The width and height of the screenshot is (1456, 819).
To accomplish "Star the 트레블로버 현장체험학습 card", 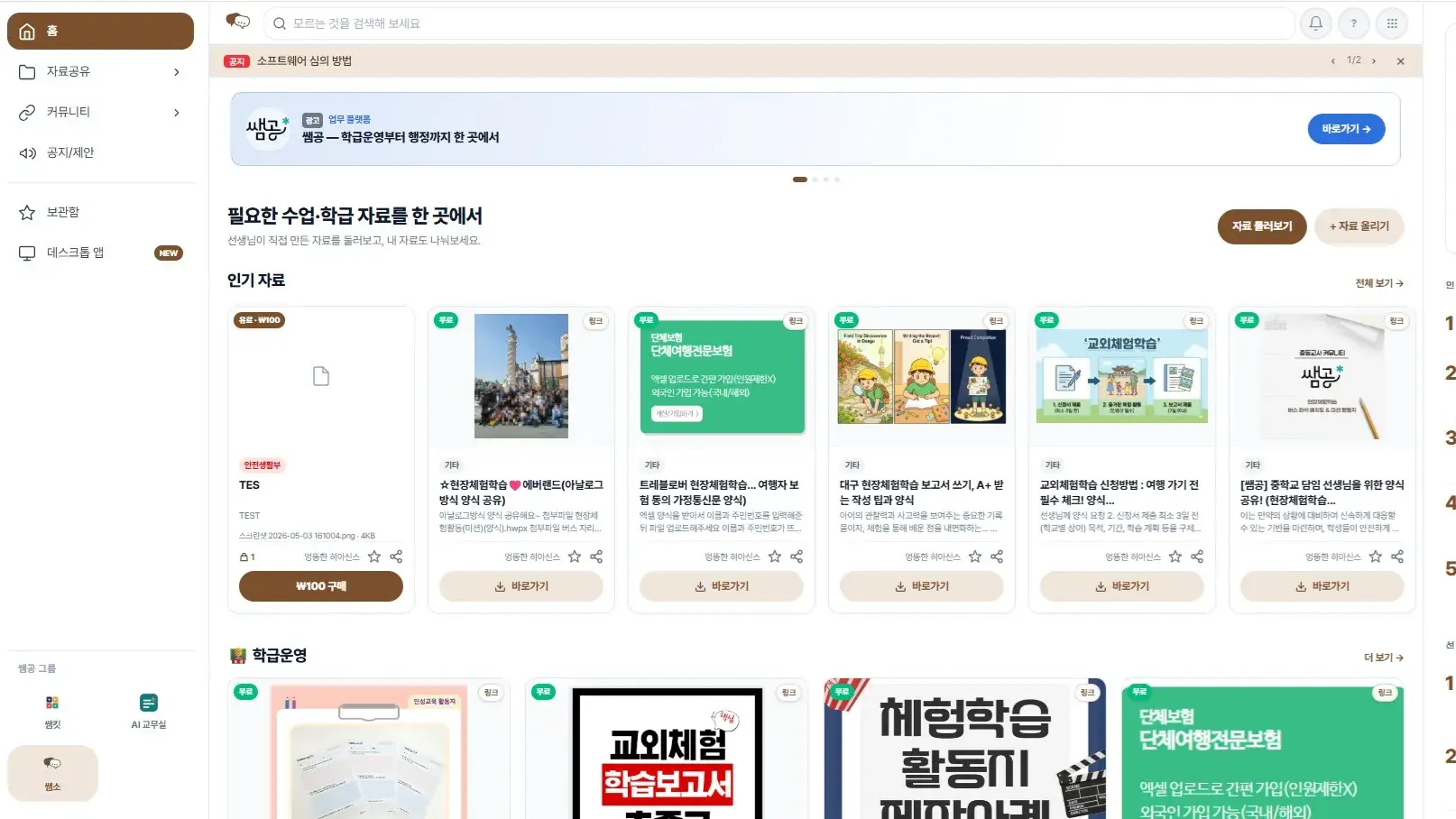I will (775, 557).
